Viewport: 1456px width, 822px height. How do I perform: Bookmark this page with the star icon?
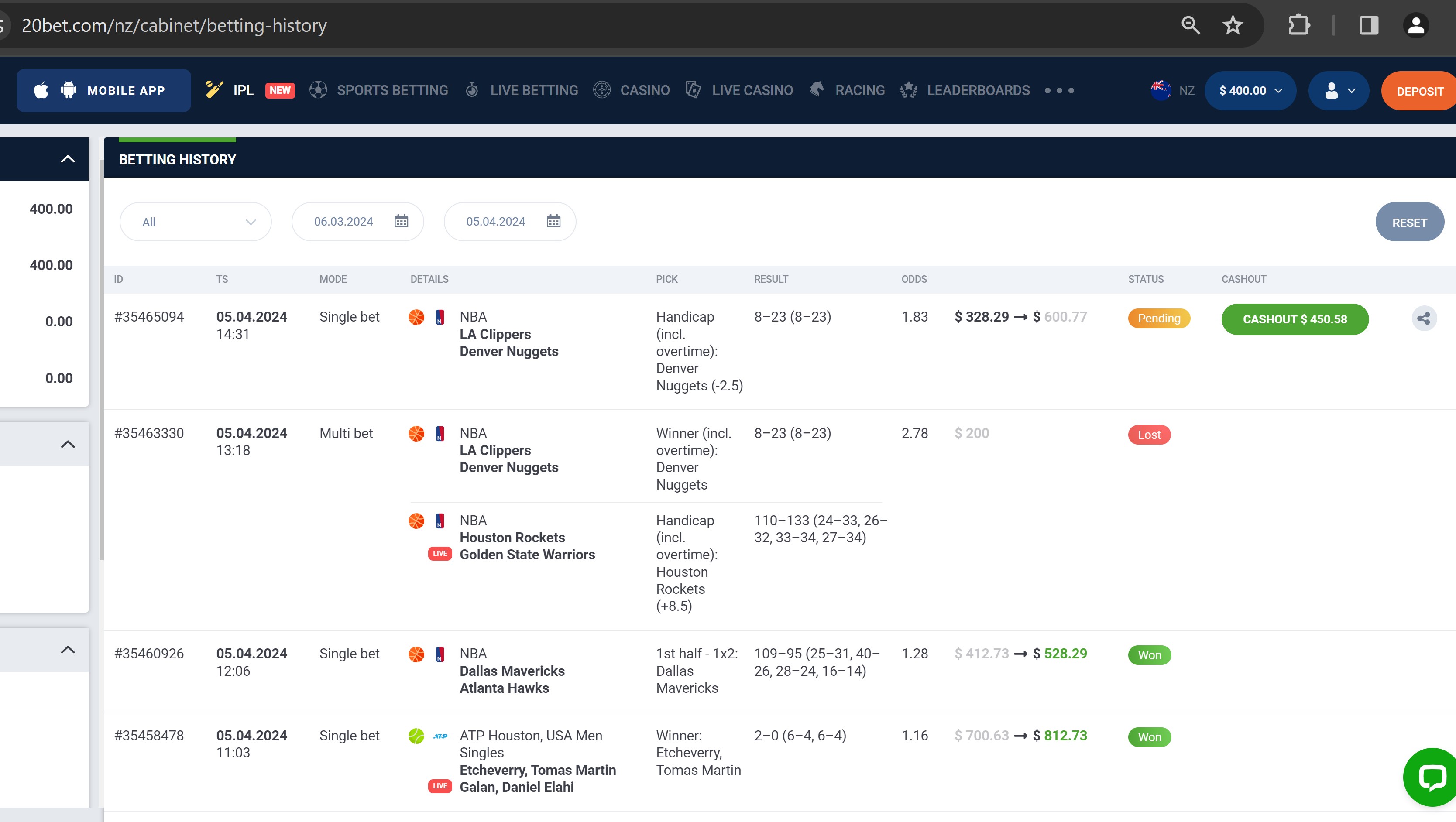click(x=1233, y=25)
